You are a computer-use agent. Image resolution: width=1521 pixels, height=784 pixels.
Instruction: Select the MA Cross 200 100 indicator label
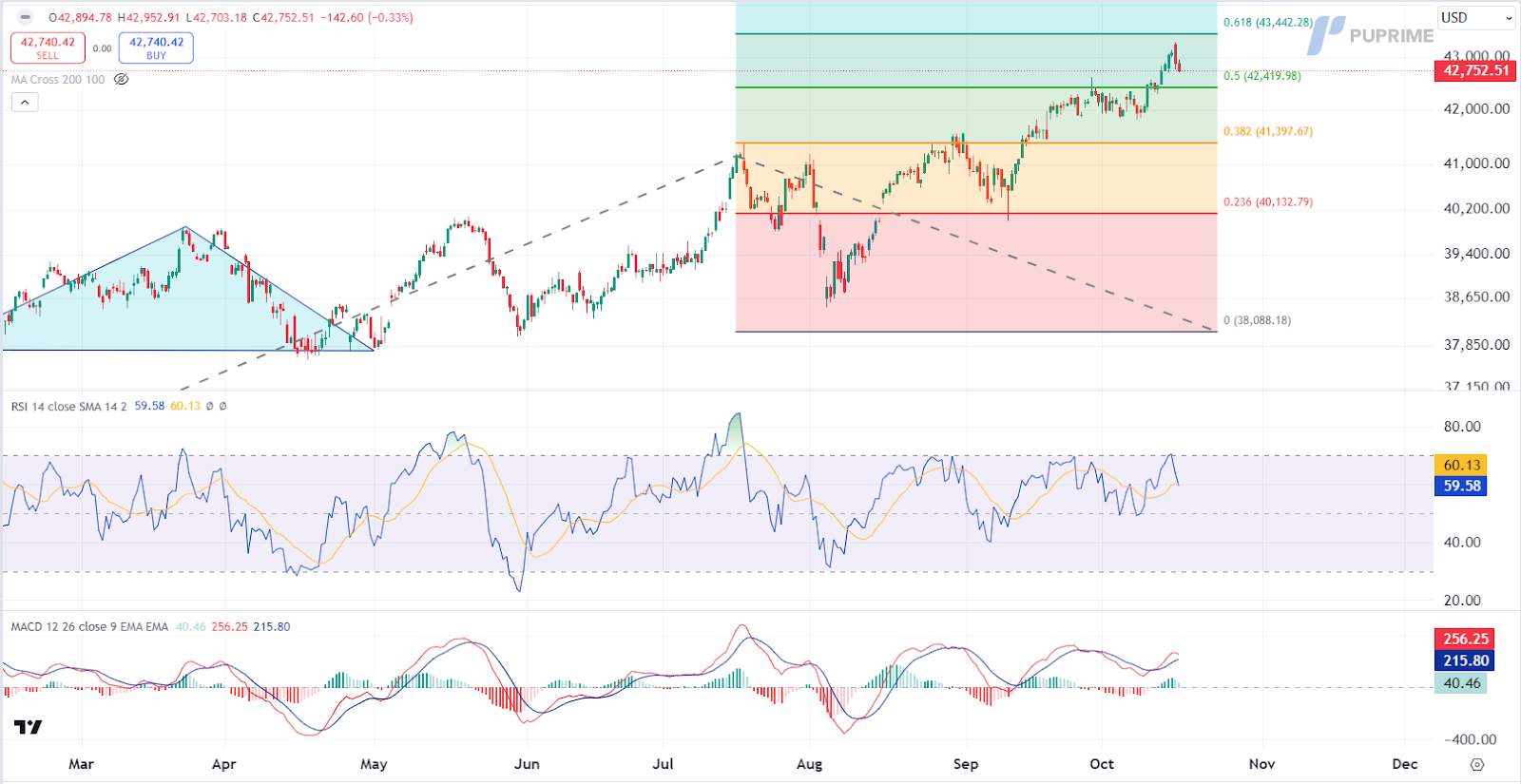pos(58,80)
